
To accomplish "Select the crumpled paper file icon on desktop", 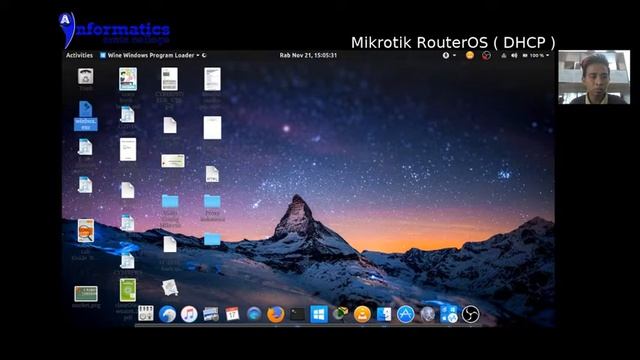I will (170, 287).
